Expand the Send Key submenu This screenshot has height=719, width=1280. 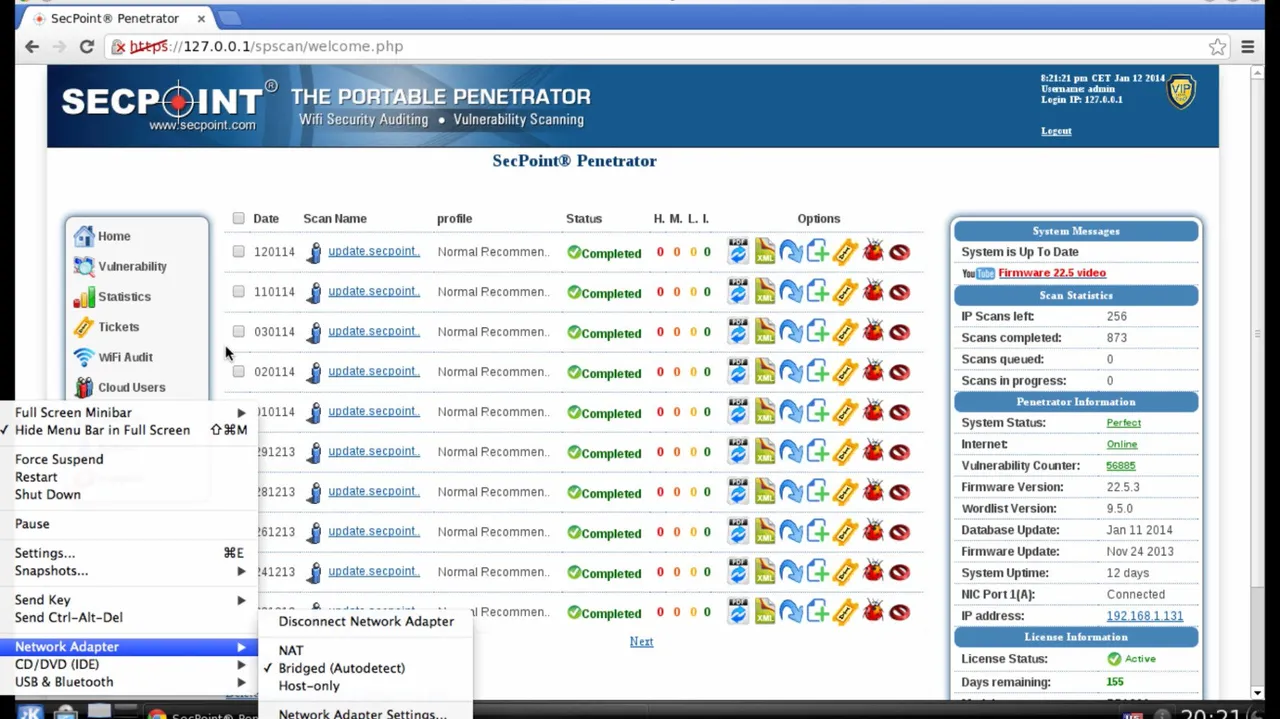(127, 600)
